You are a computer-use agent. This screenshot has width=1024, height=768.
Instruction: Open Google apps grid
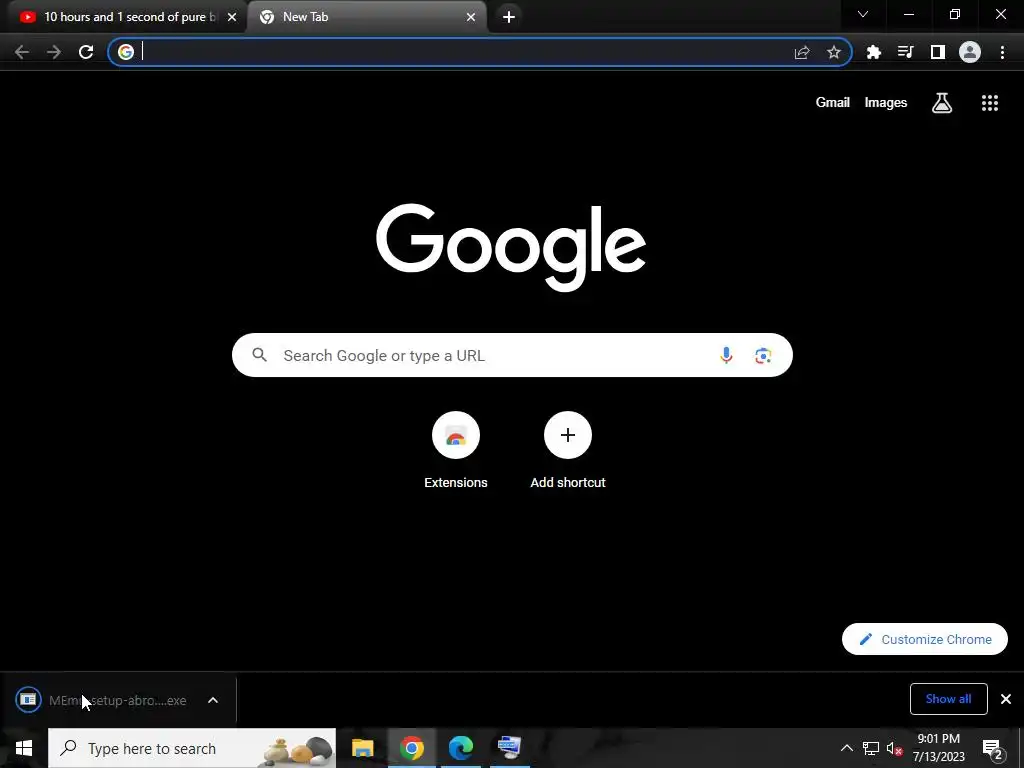990,103
